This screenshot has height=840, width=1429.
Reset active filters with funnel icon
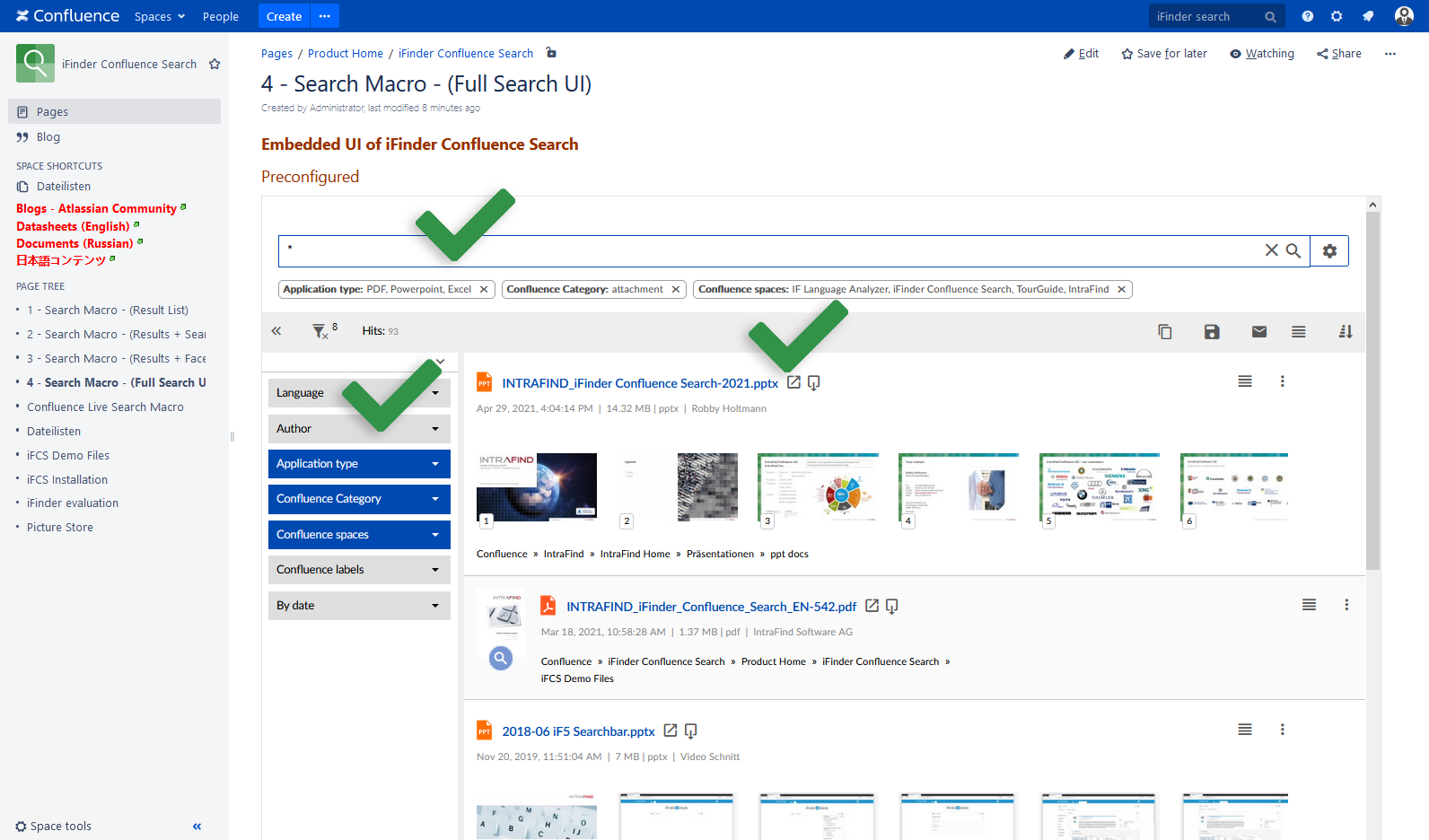[x=320, y=331]
